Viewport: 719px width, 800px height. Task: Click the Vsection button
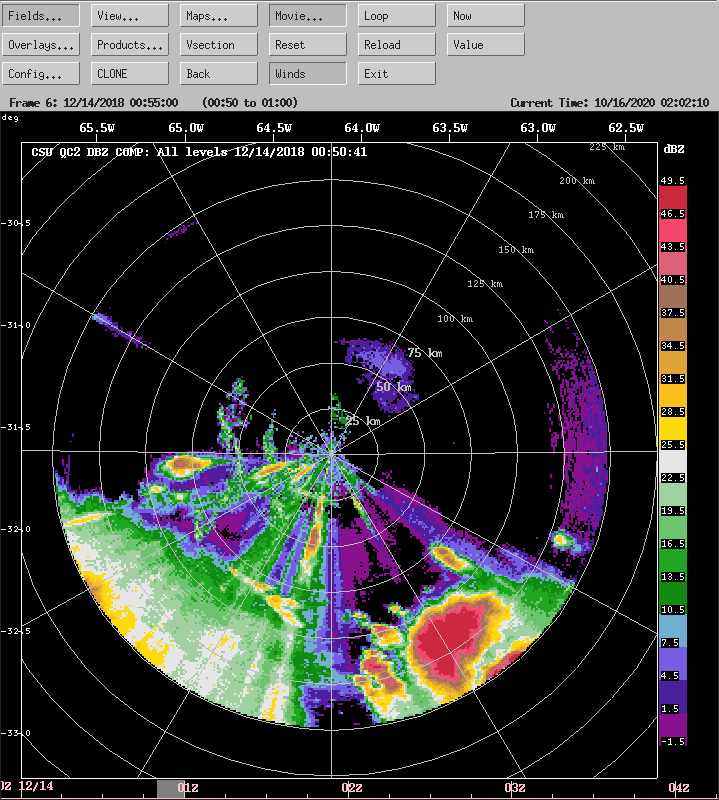[x=219, y=45]
